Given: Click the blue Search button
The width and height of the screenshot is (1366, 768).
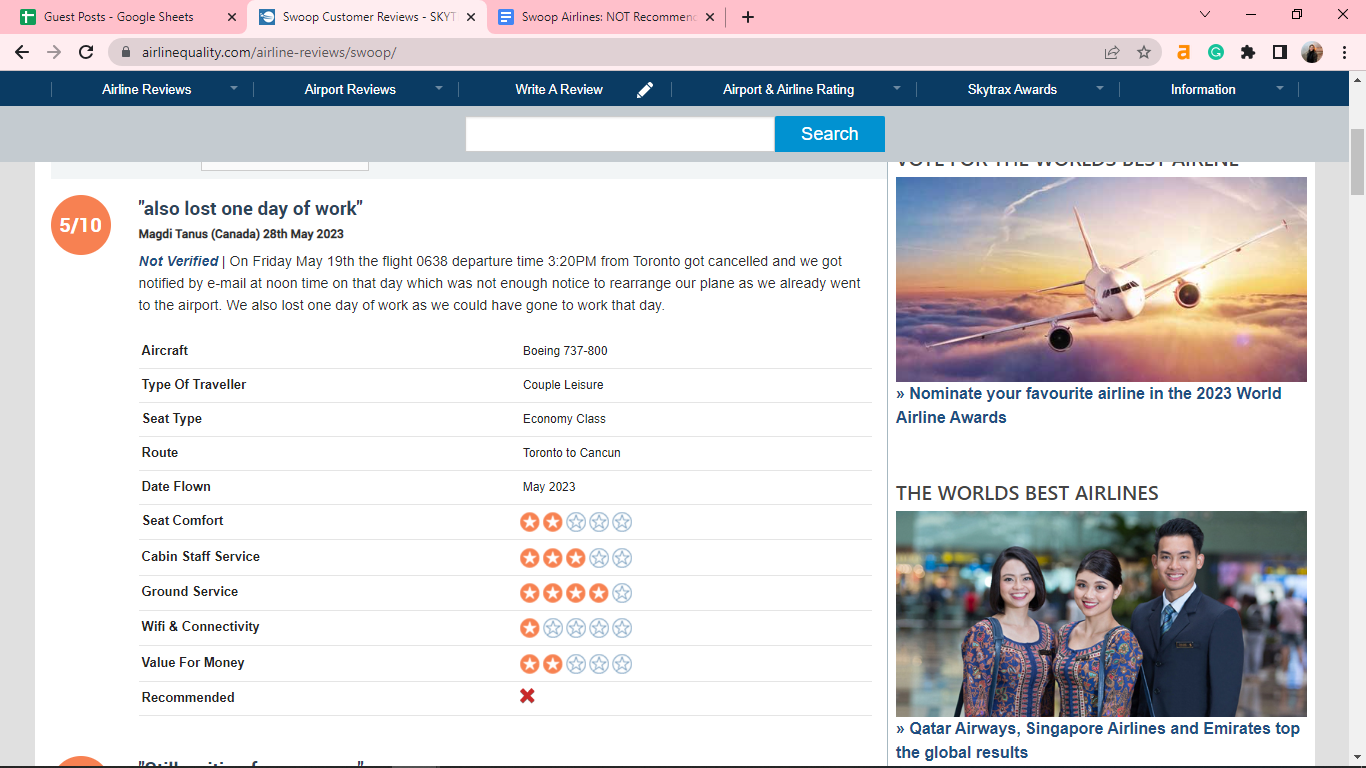Looking at the screenshot, I should [x=830, y=134].
